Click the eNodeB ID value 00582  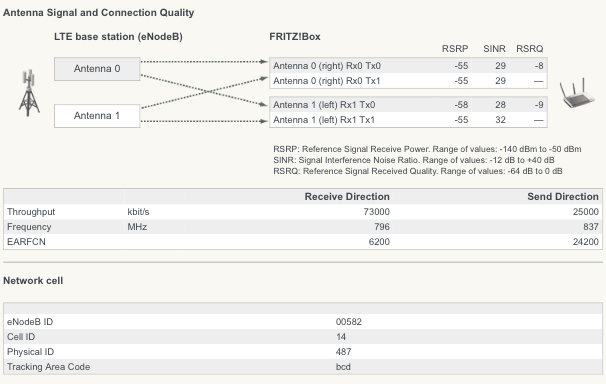point(349,322)
